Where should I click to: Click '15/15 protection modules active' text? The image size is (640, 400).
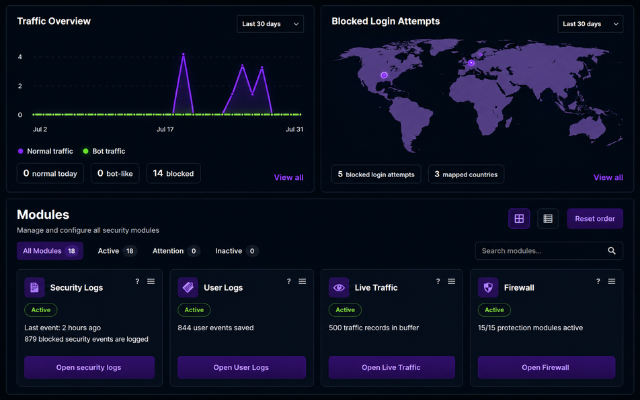[x=530, y=328]
